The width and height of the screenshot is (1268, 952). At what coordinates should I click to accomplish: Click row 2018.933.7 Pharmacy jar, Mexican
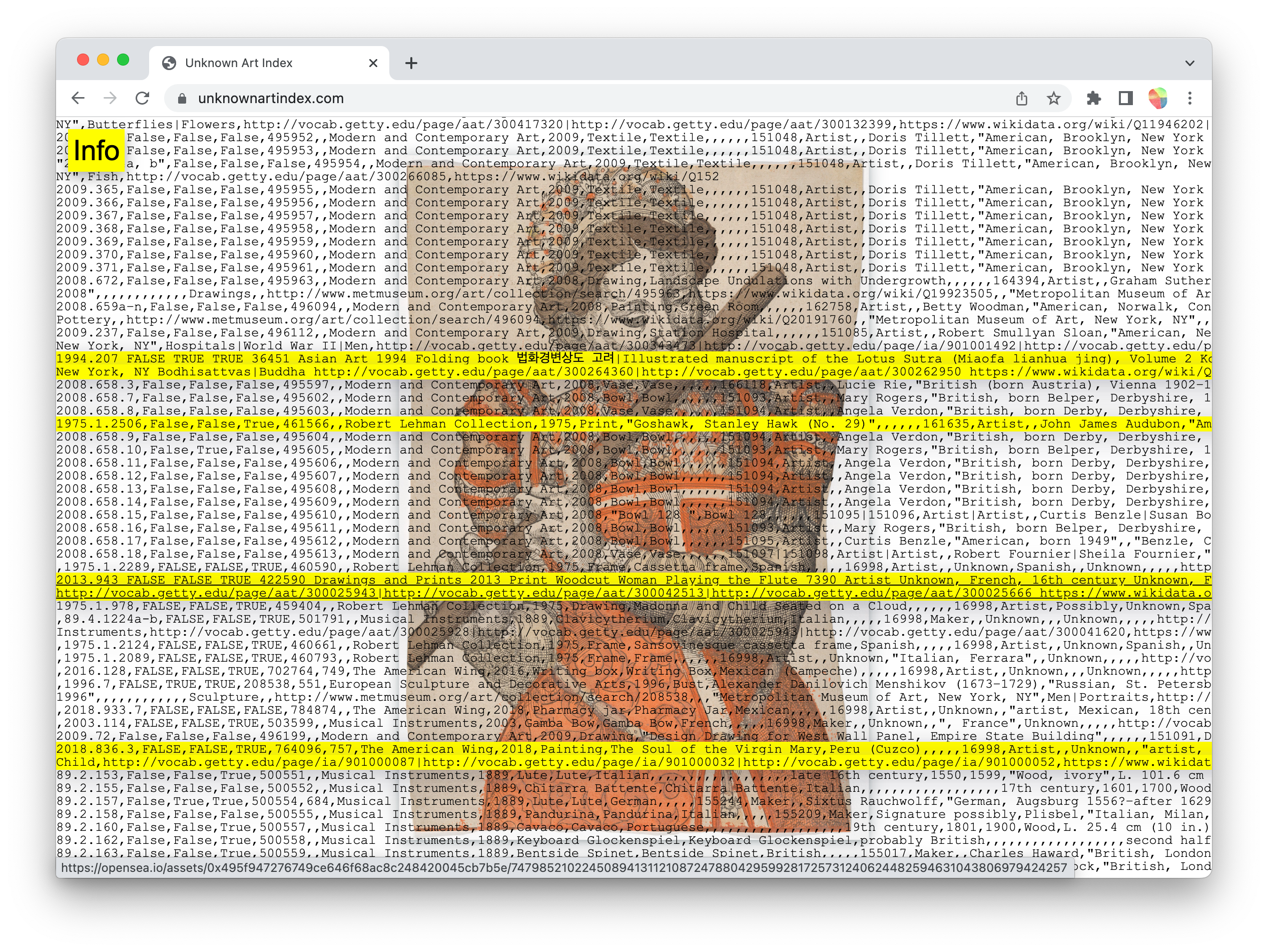(x=633, y=710)
